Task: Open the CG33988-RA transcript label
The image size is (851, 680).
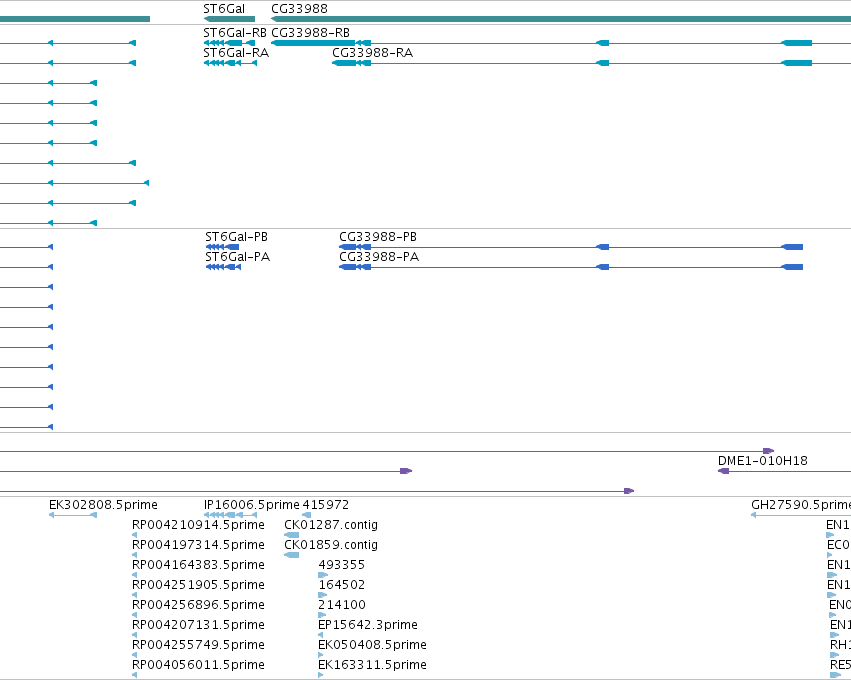Action: pos(372,53)
